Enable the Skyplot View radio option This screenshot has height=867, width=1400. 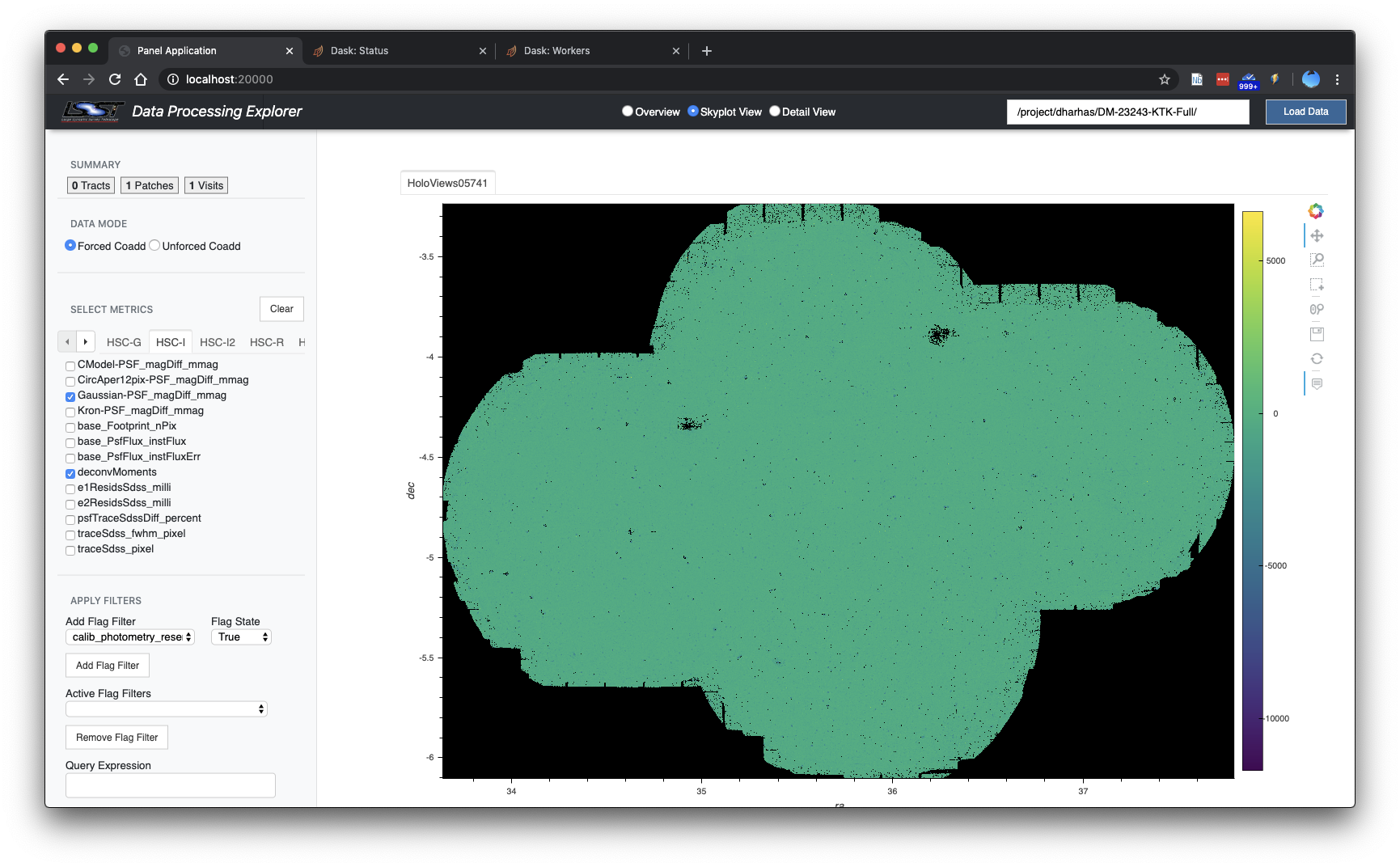pos(694,112)
